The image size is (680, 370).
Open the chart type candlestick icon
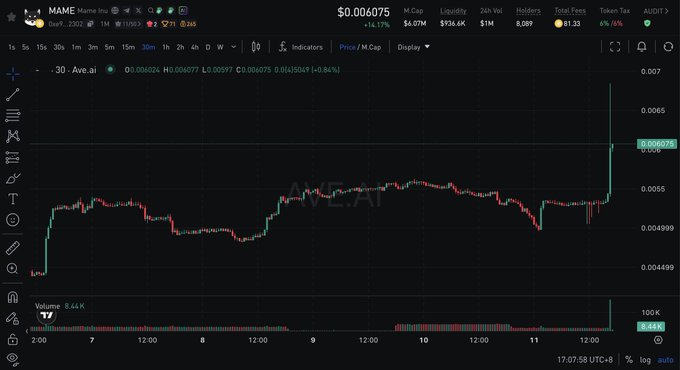pos(256,47)
